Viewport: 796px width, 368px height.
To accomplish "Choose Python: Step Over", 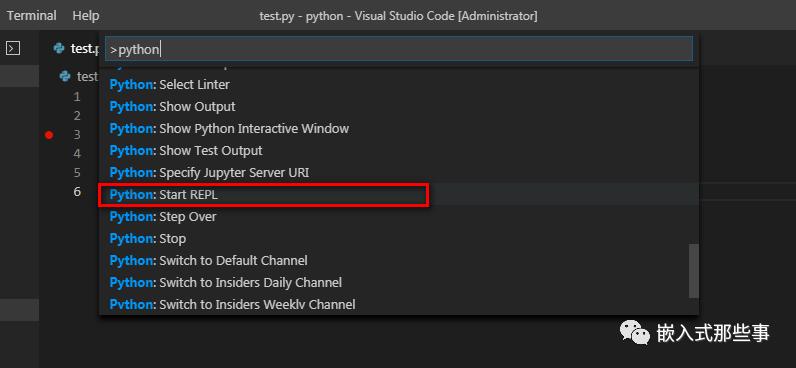I will tap(399, 217).
